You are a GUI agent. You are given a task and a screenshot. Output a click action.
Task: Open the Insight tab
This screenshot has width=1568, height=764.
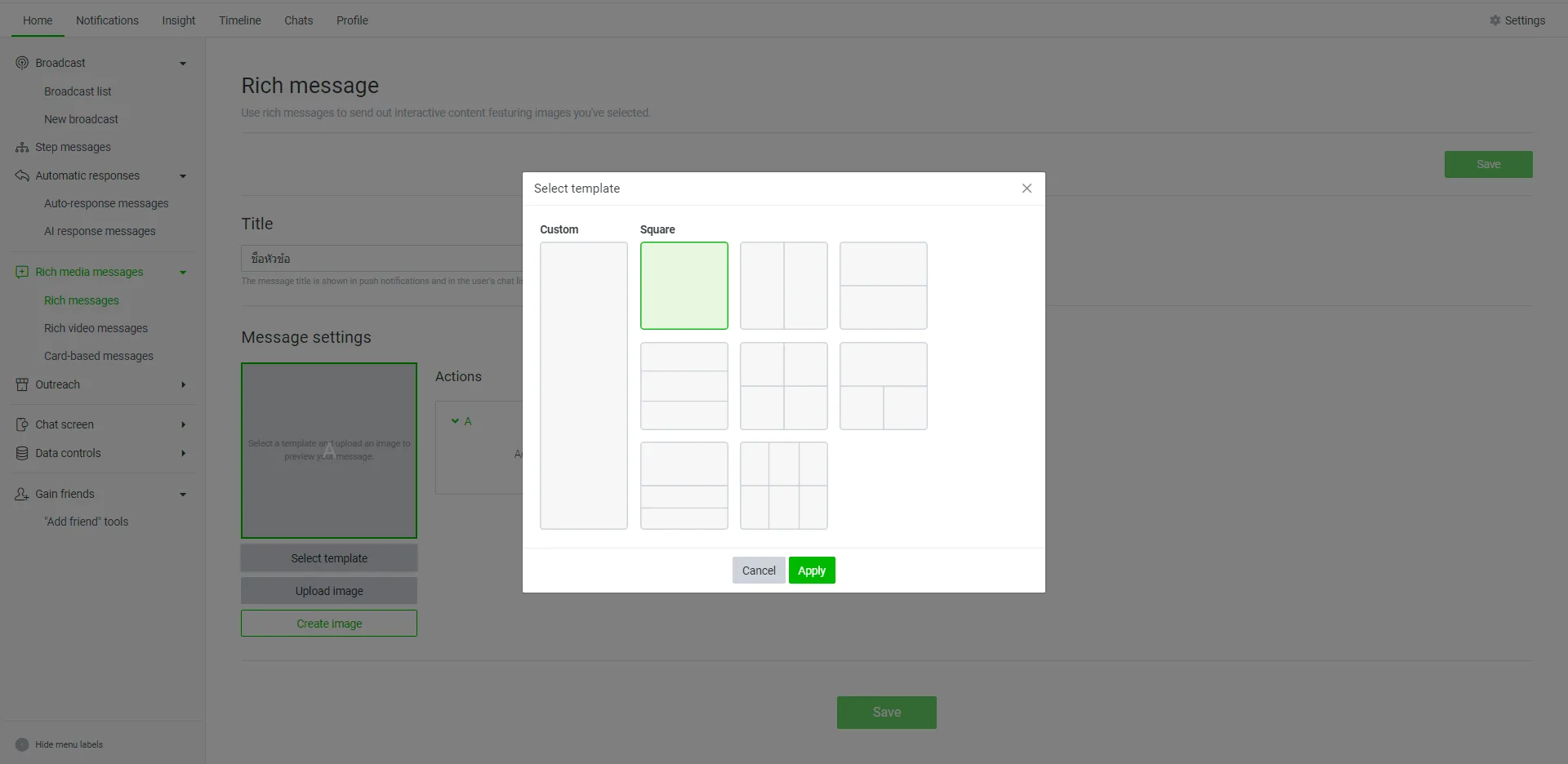click(x=178, y=20)
